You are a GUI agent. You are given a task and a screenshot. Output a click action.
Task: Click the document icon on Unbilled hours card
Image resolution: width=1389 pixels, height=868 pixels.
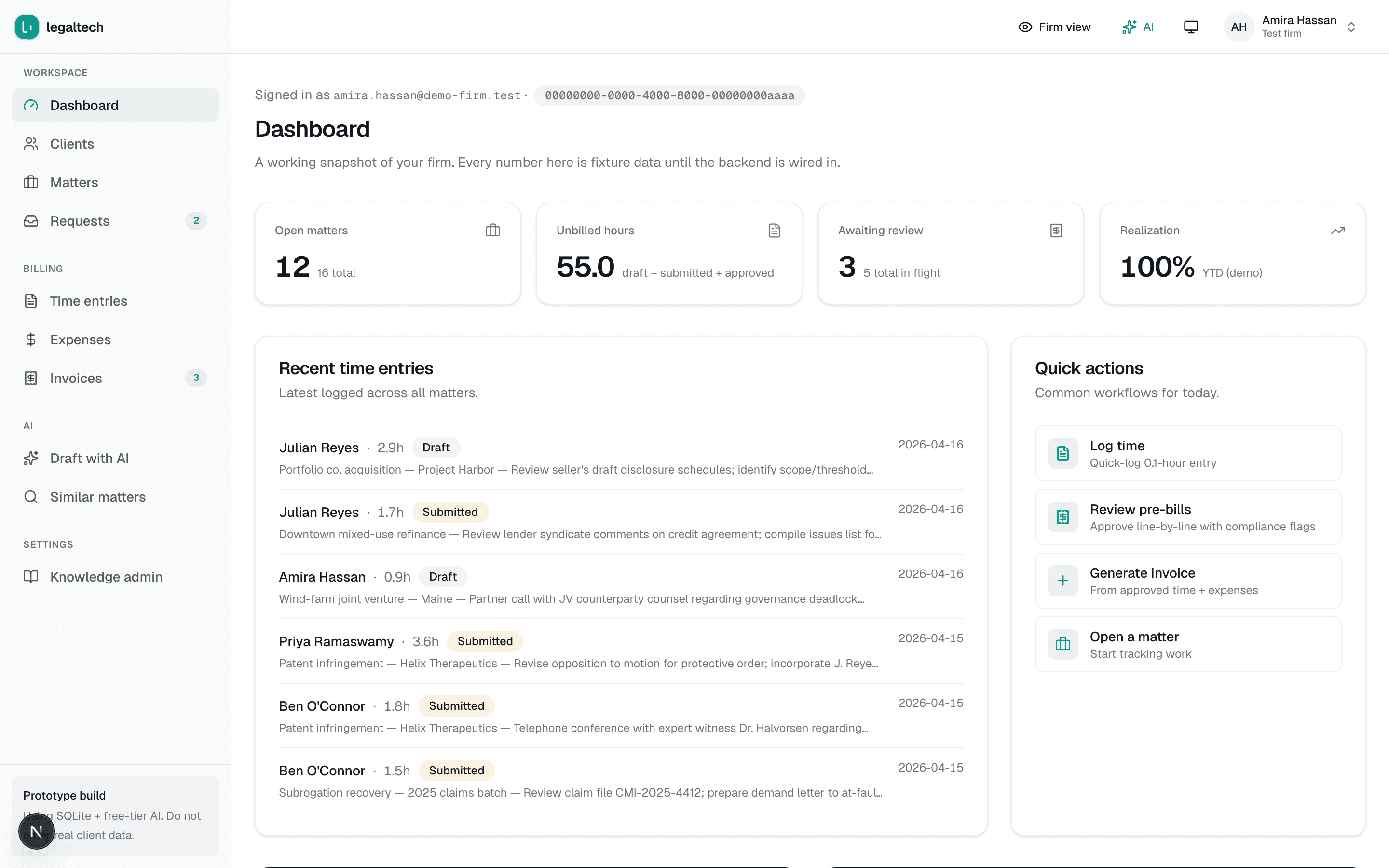[774, 230]
